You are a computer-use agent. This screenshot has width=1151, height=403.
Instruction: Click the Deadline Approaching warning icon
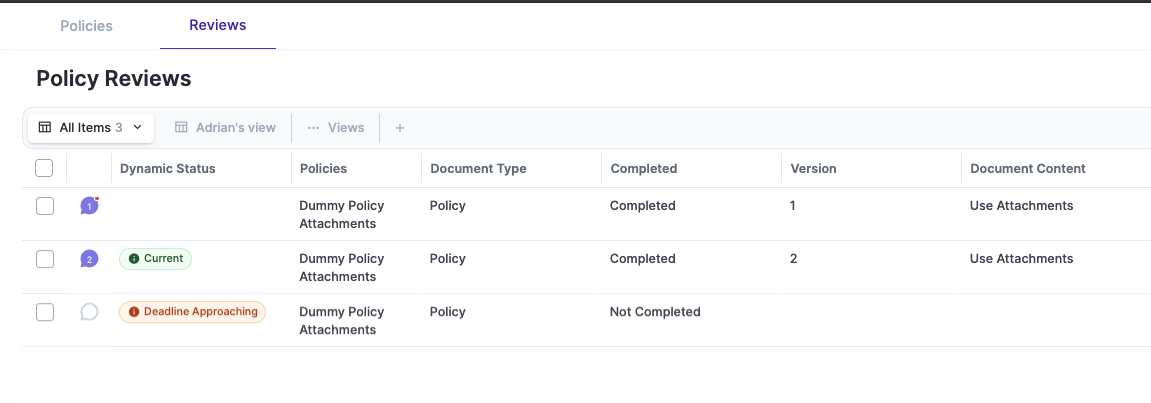(134, 312)
